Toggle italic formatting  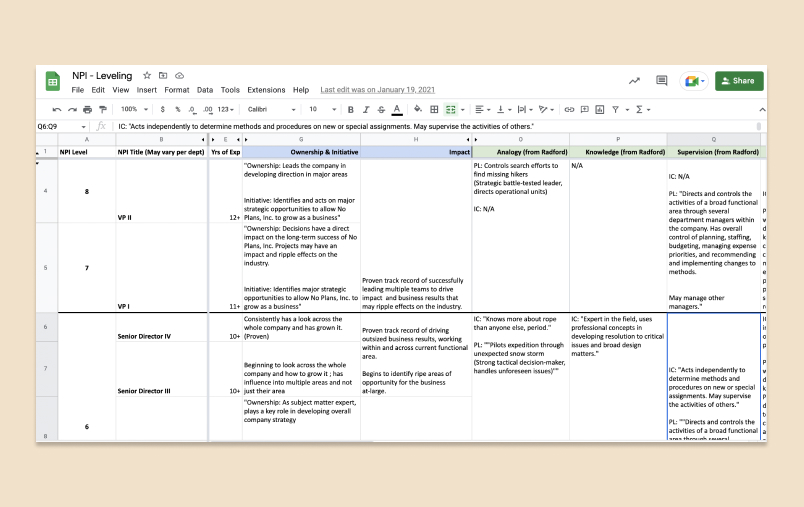[x=366, y=109]
